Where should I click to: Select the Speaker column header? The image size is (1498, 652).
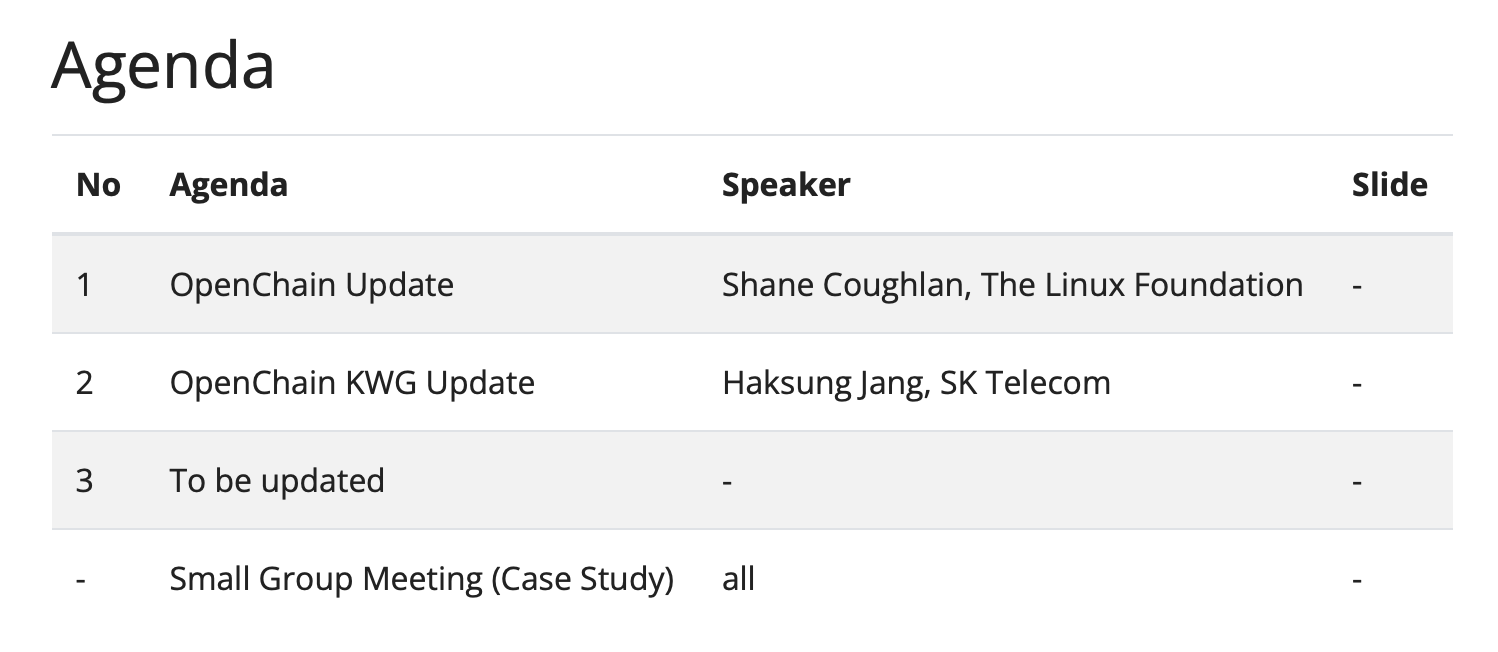[786, 185]
